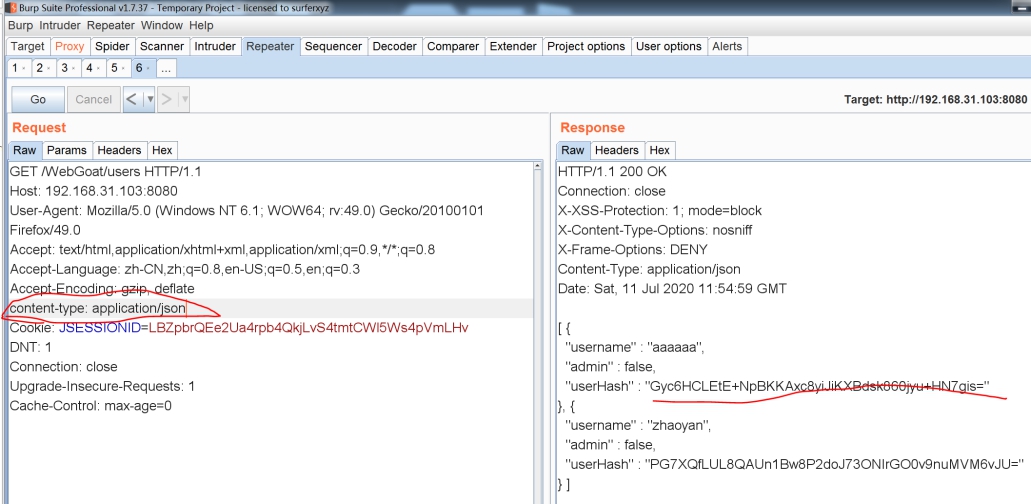Select Repeater request tab 3
Screen dimensions: 1031x504
pos(64,68)
